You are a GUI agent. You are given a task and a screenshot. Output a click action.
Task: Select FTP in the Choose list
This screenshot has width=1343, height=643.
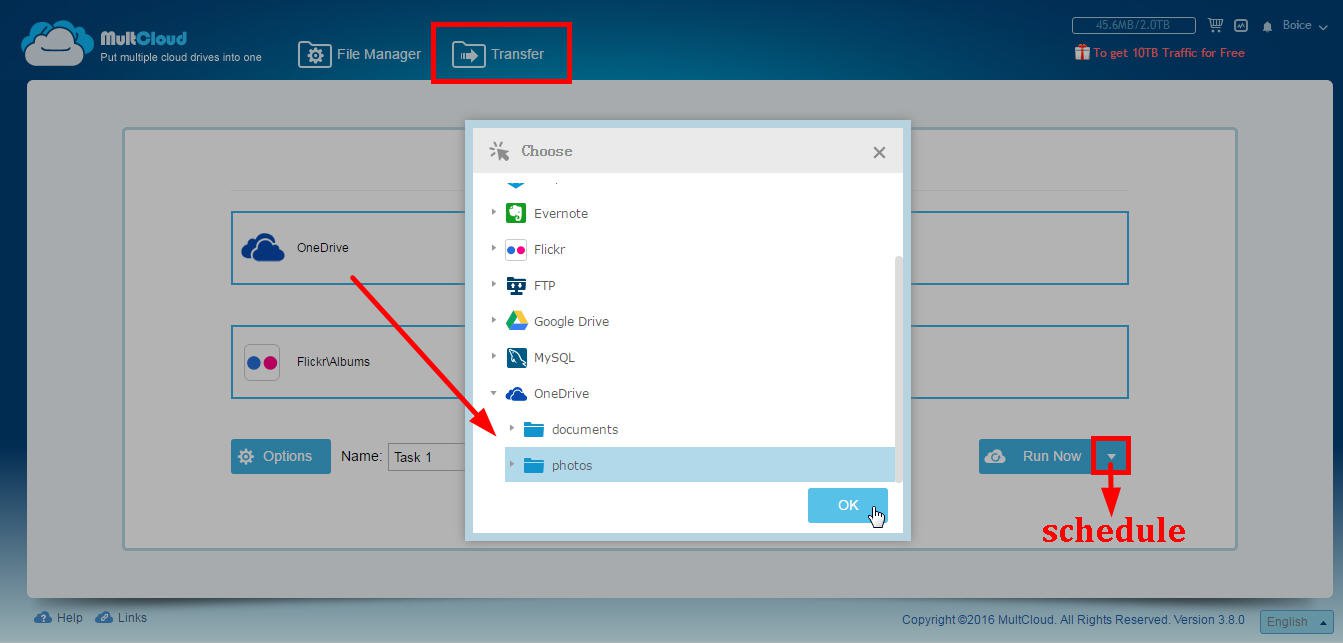point(544,285)
